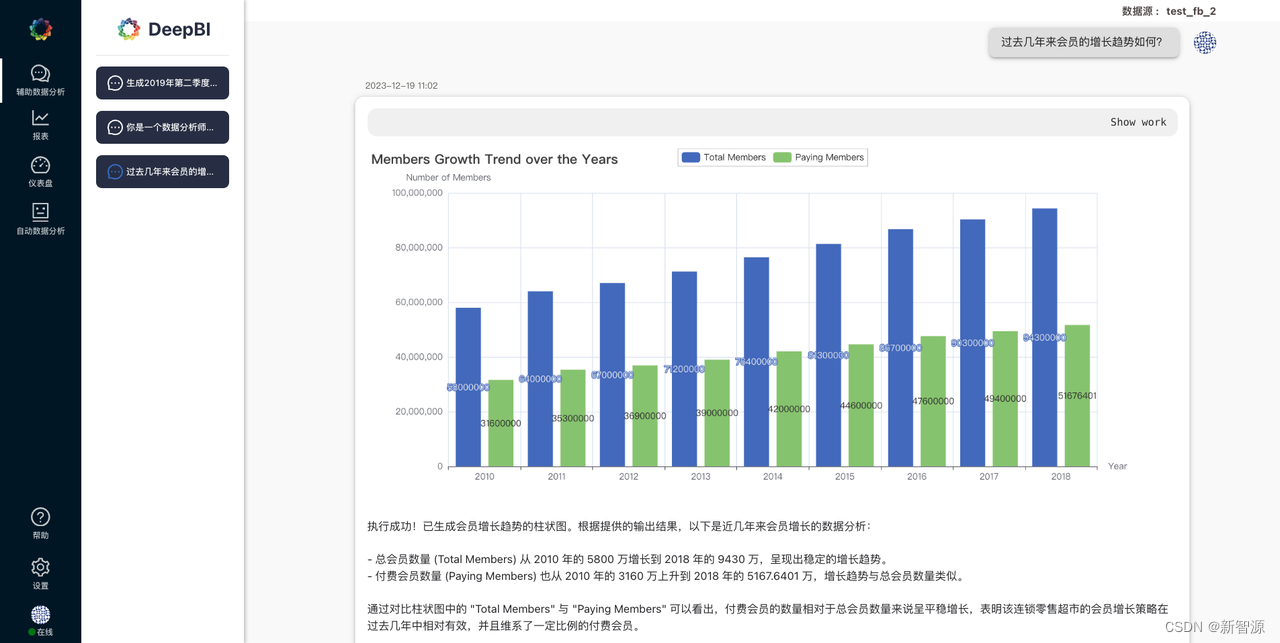Click the line about 付费会员数量 (Paying Members)
This screenshot has height=643, width=1280.
point(666,577)
